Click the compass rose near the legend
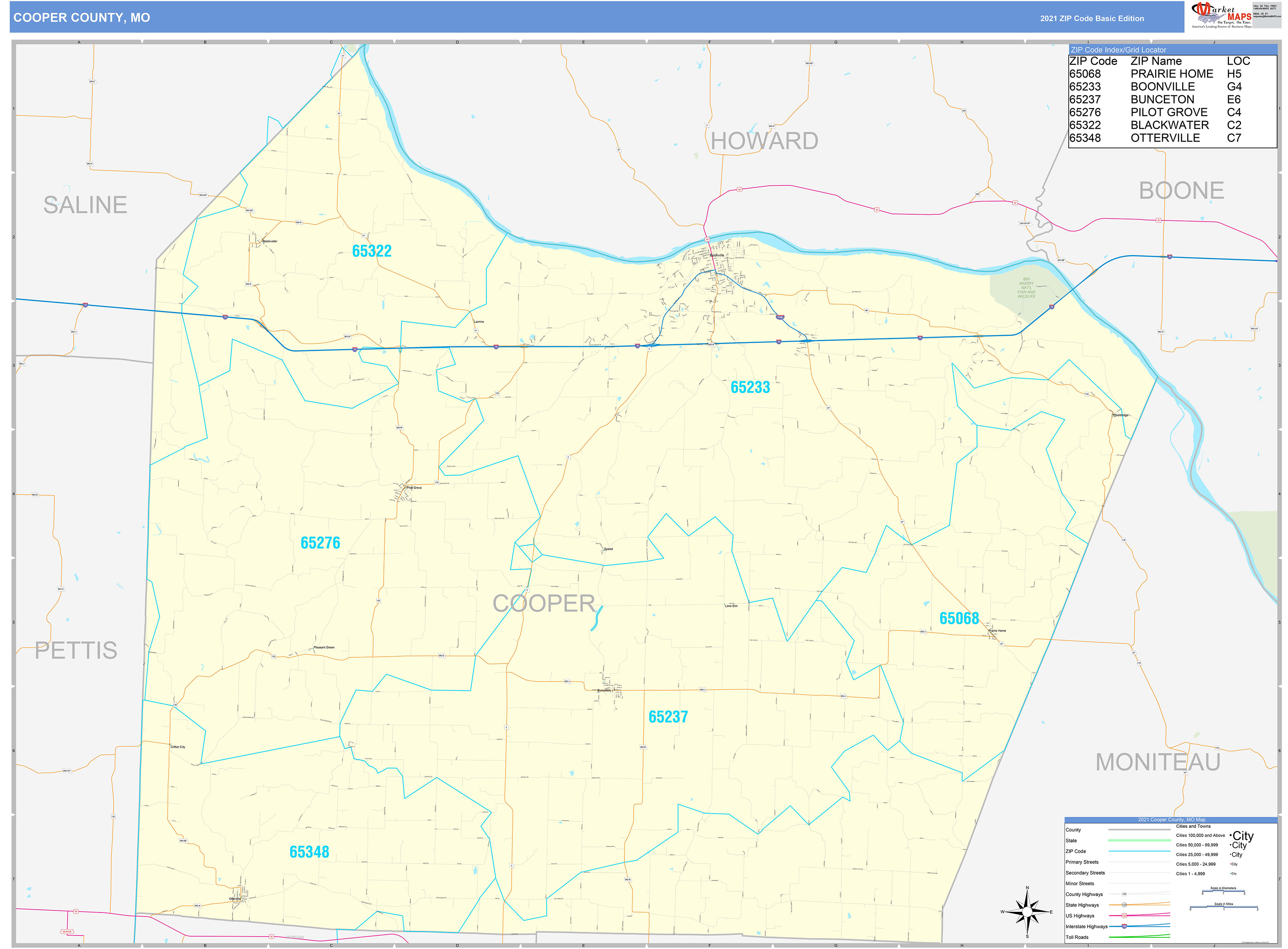The image size is (1288, 949). 1027,912
